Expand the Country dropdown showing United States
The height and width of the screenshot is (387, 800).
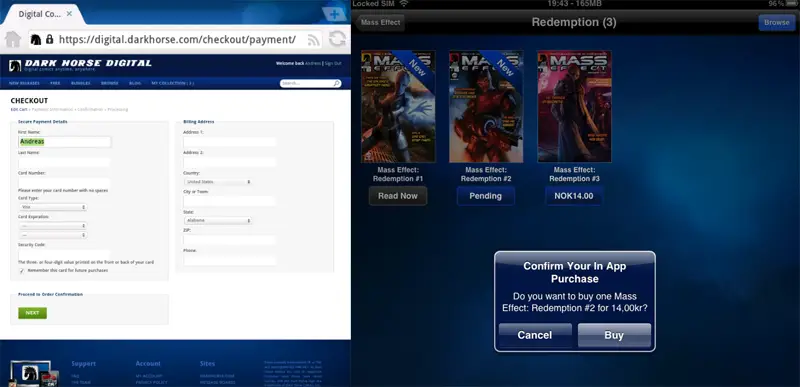(217, 182)
